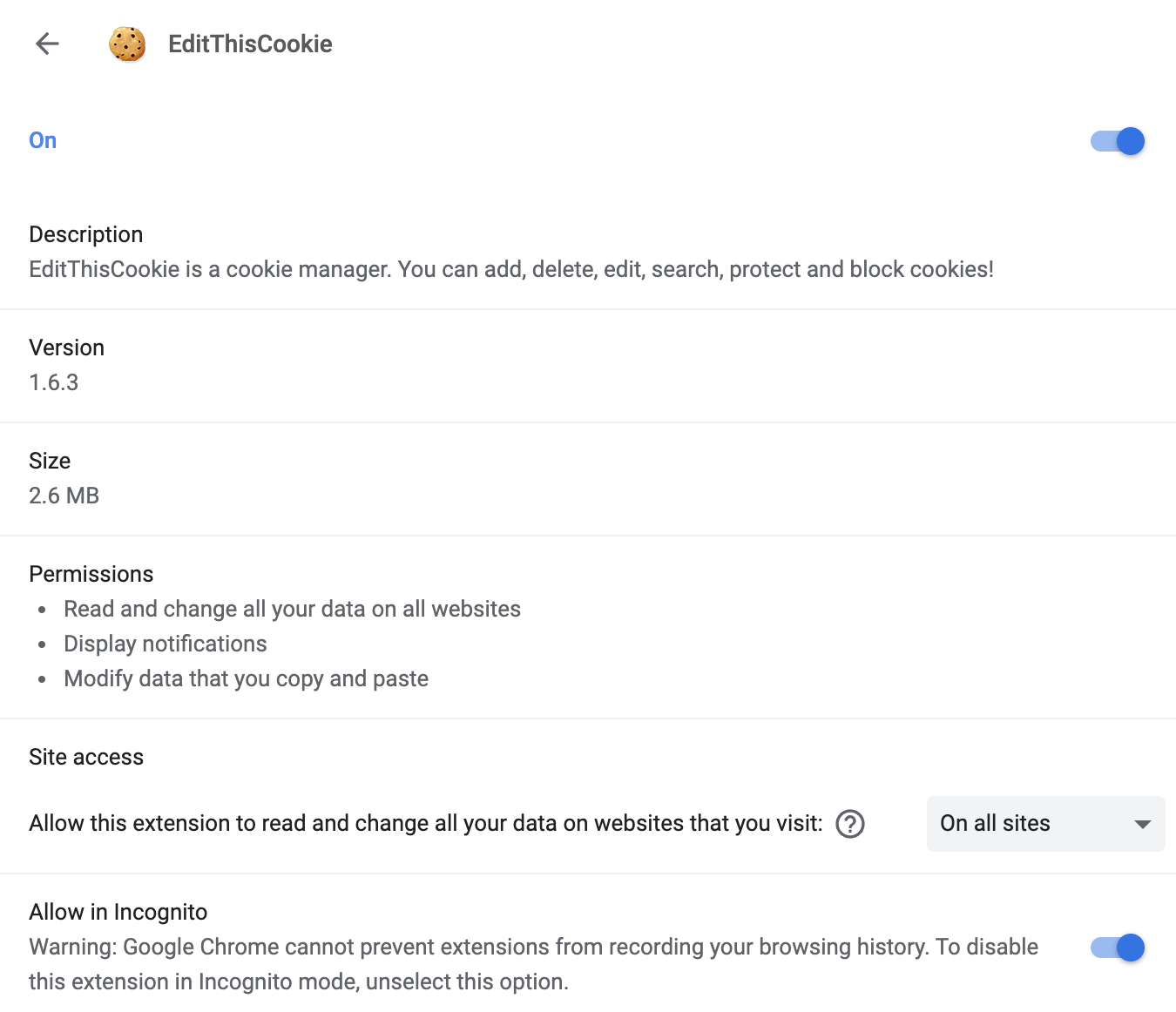Click the Allow this extension to read text

point(425,823)
